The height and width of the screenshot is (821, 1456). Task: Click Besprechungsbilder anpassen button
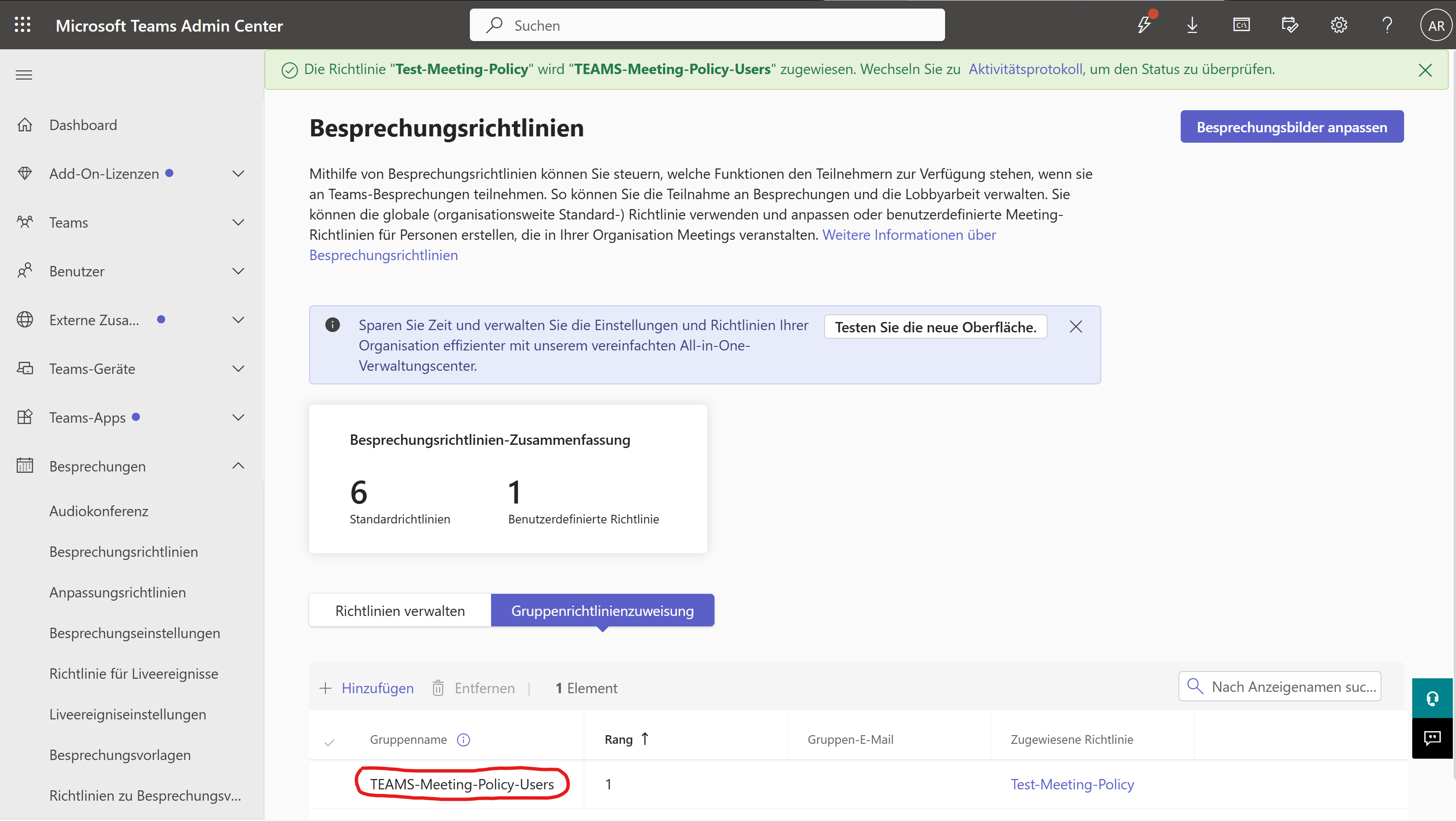tap(1292, 126)
